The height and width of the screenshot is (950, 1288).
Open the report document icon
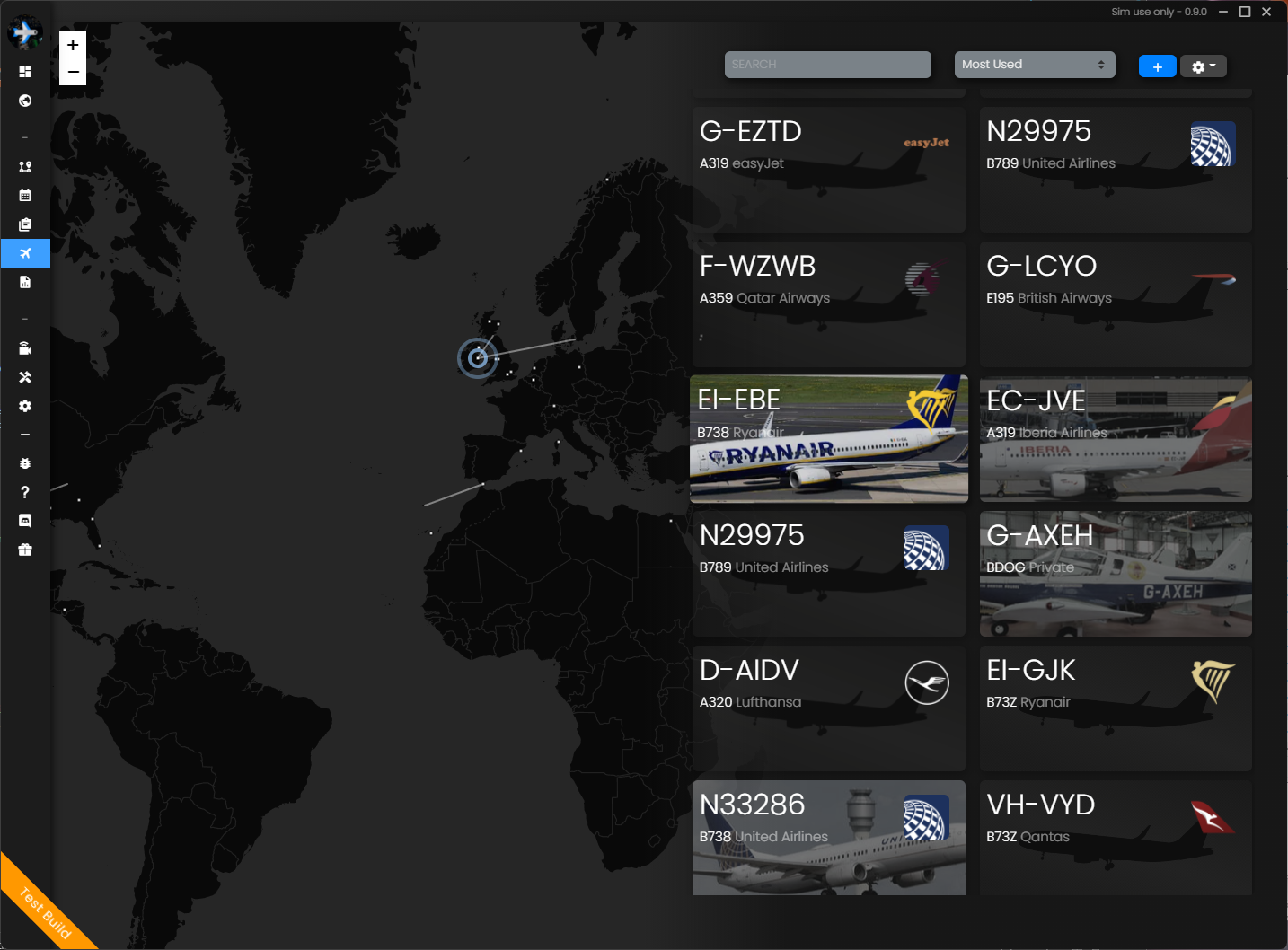point(25,282)
